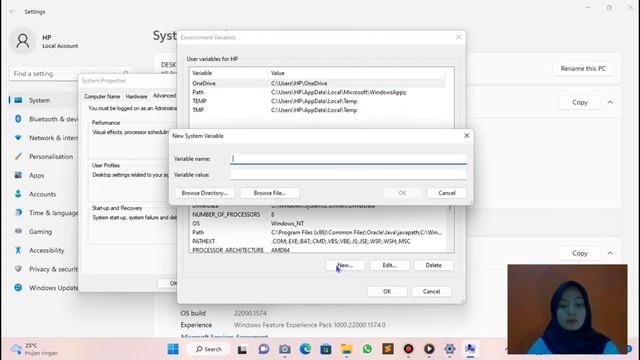This screenshot has height=360, width=640.
Task: Click the HP Local Account profile avatar
Action: coord(22,41)
